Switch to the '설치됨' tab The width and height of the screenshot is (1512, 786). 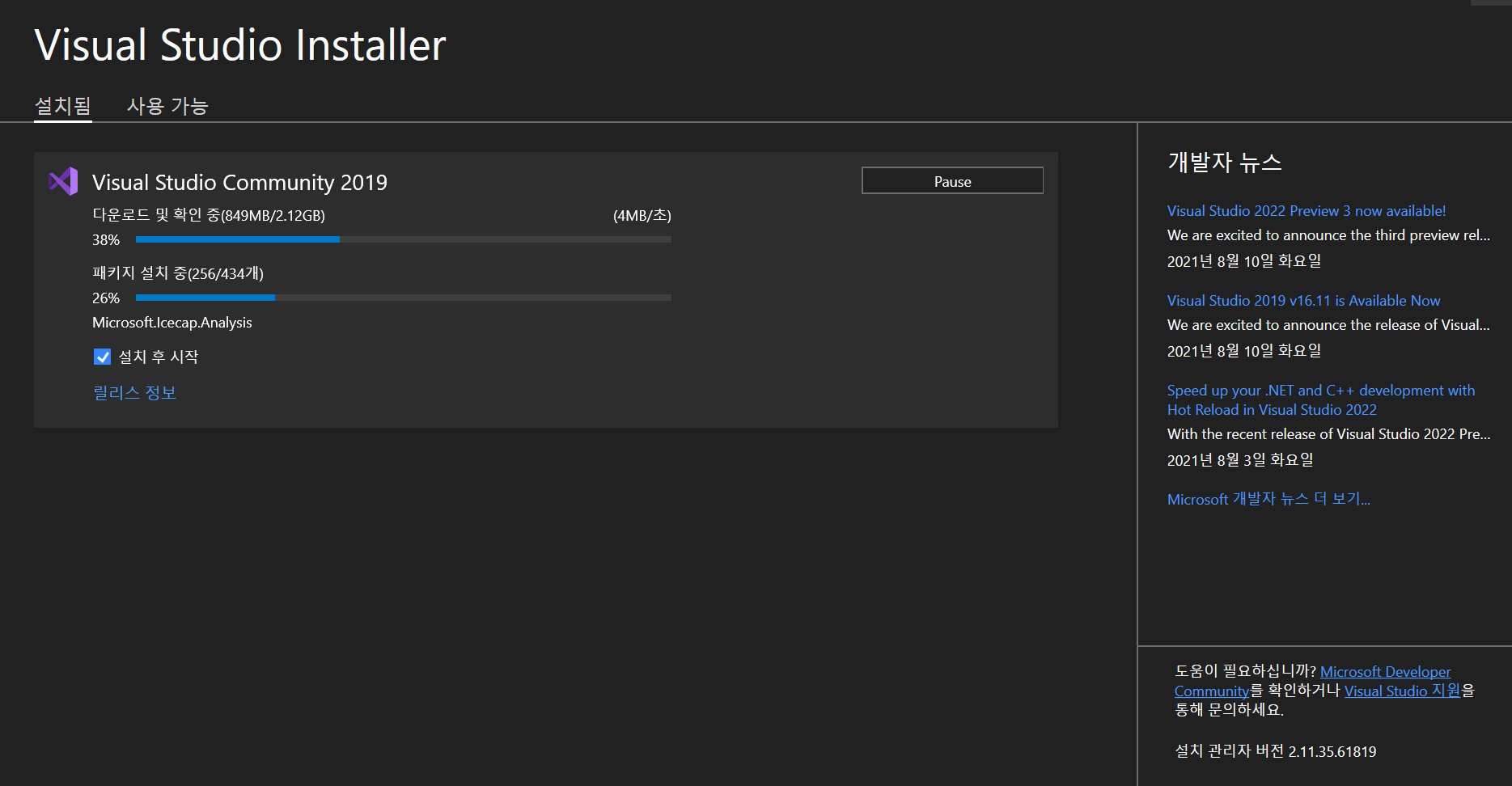pos(63,106)
